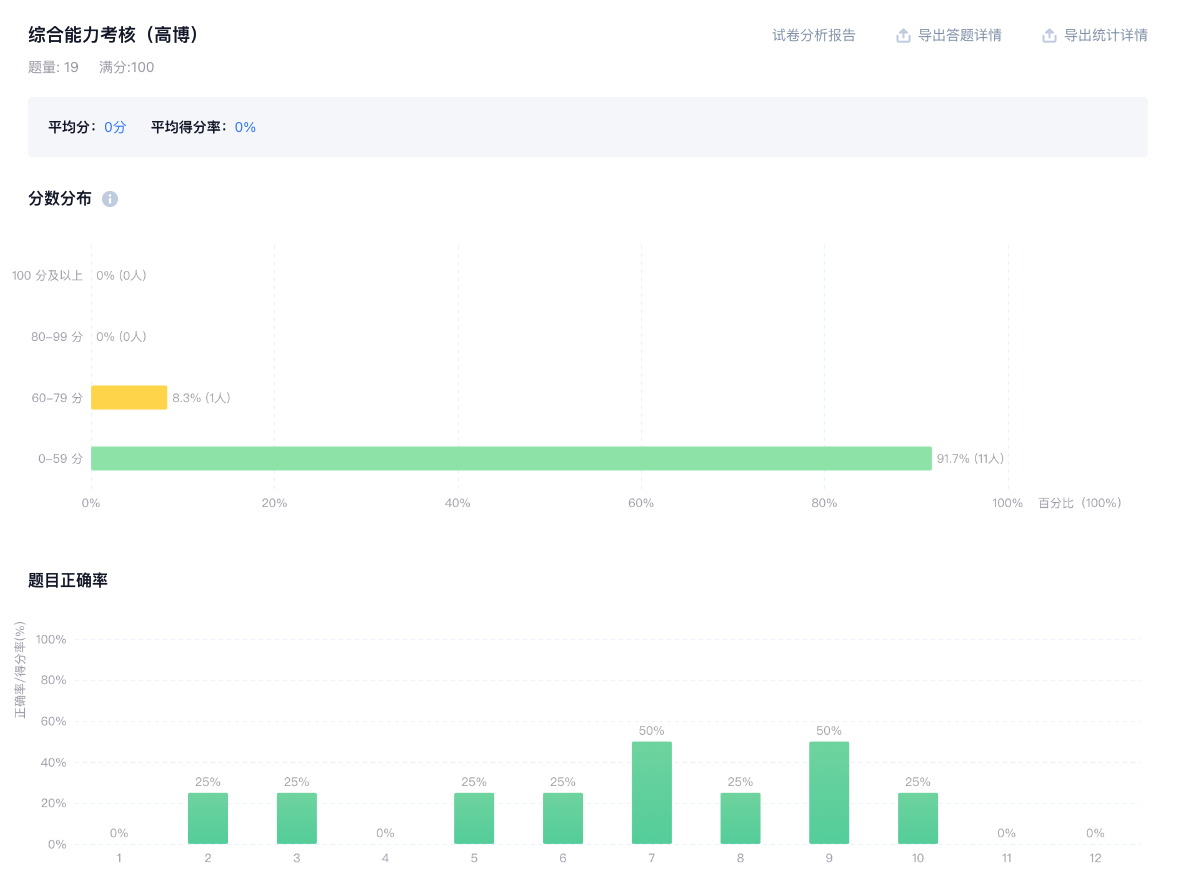Screen dimensions: 1184x880
Task: Open the 试卷分析报告 link
Action: click(814, 36)
